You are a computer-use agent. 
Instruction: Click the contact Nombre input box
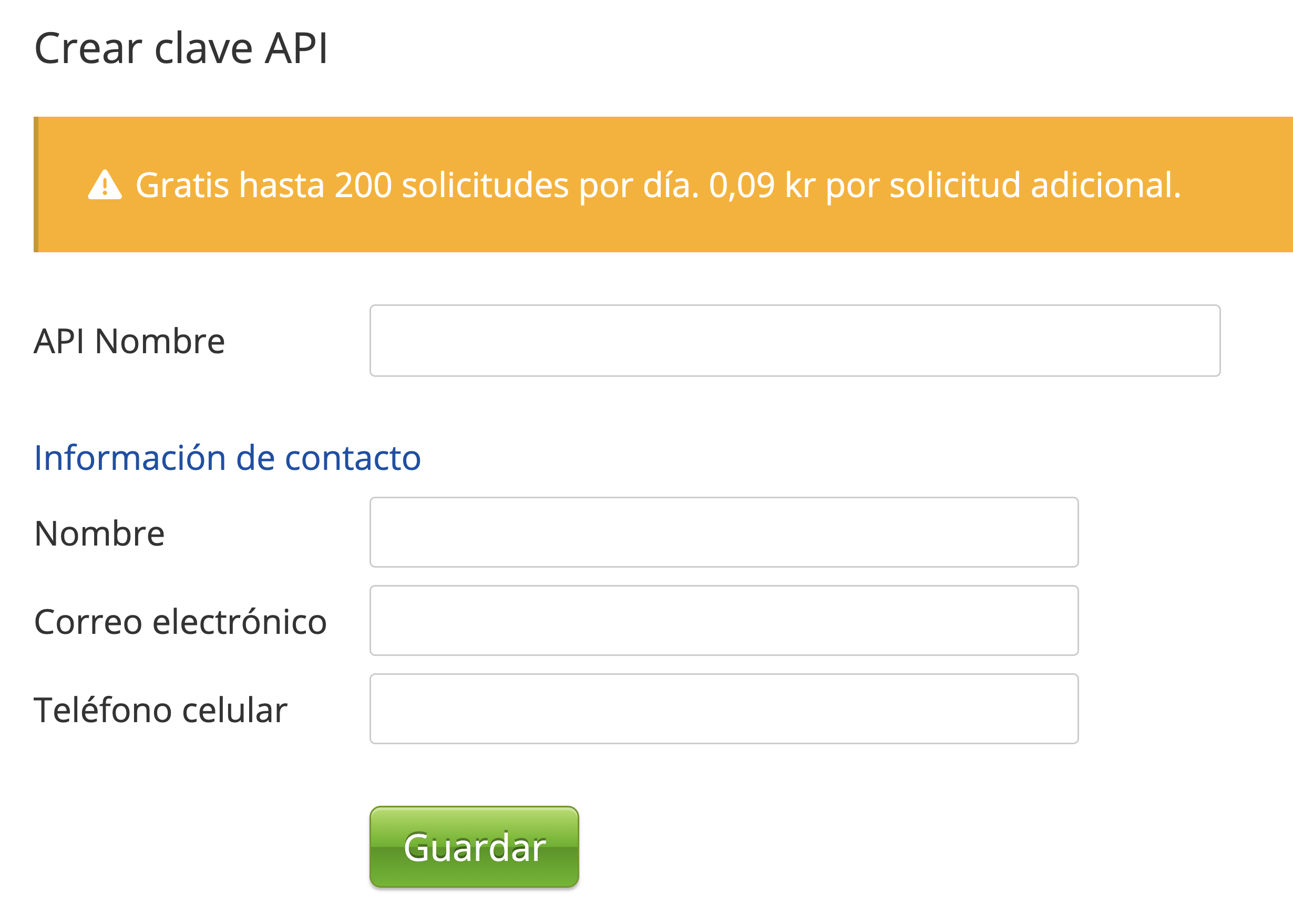point(724,532)
